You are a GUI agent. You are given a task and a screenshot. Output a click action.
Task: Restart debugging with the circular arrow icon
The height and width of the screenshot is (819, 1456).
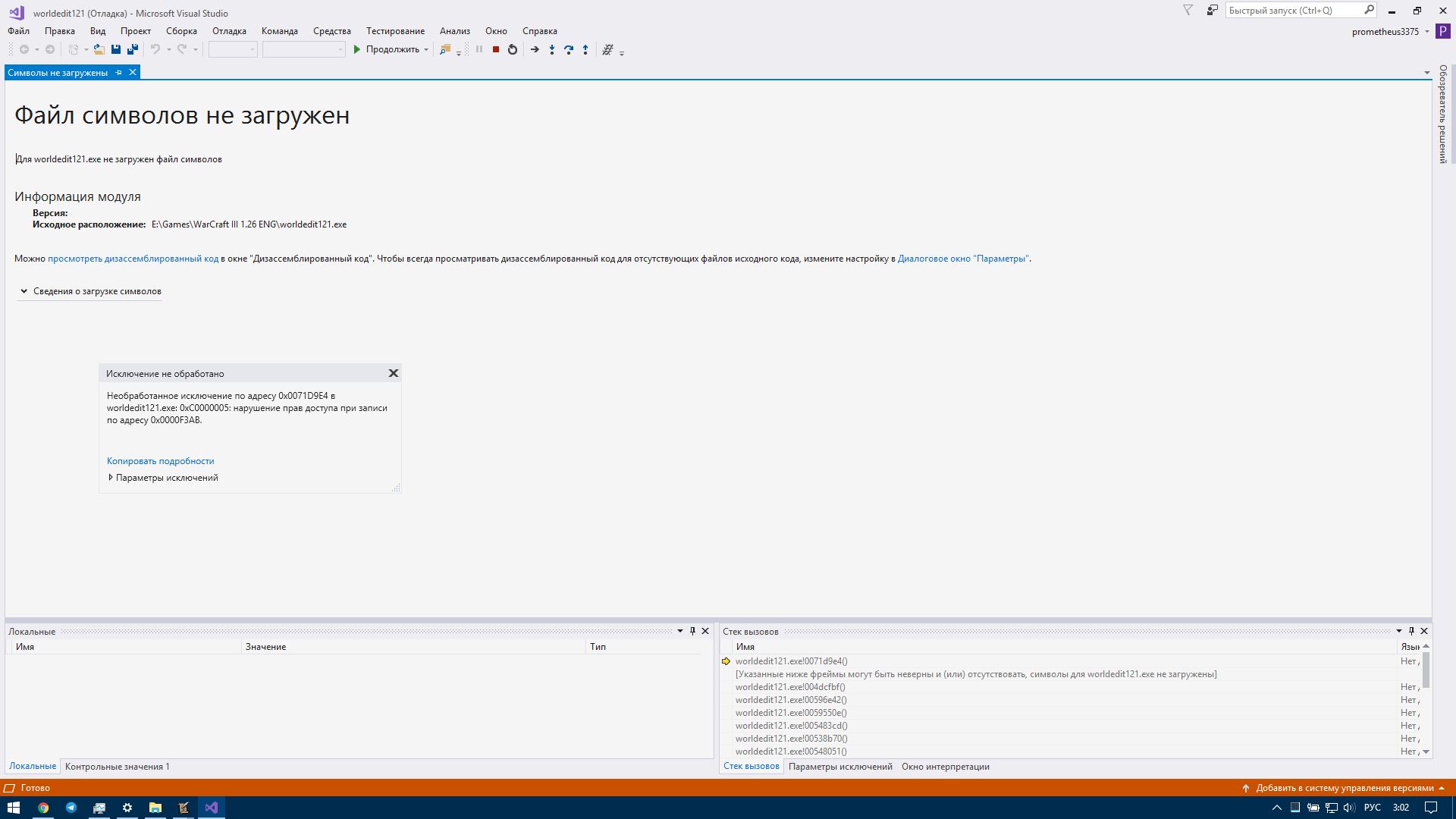513,49
